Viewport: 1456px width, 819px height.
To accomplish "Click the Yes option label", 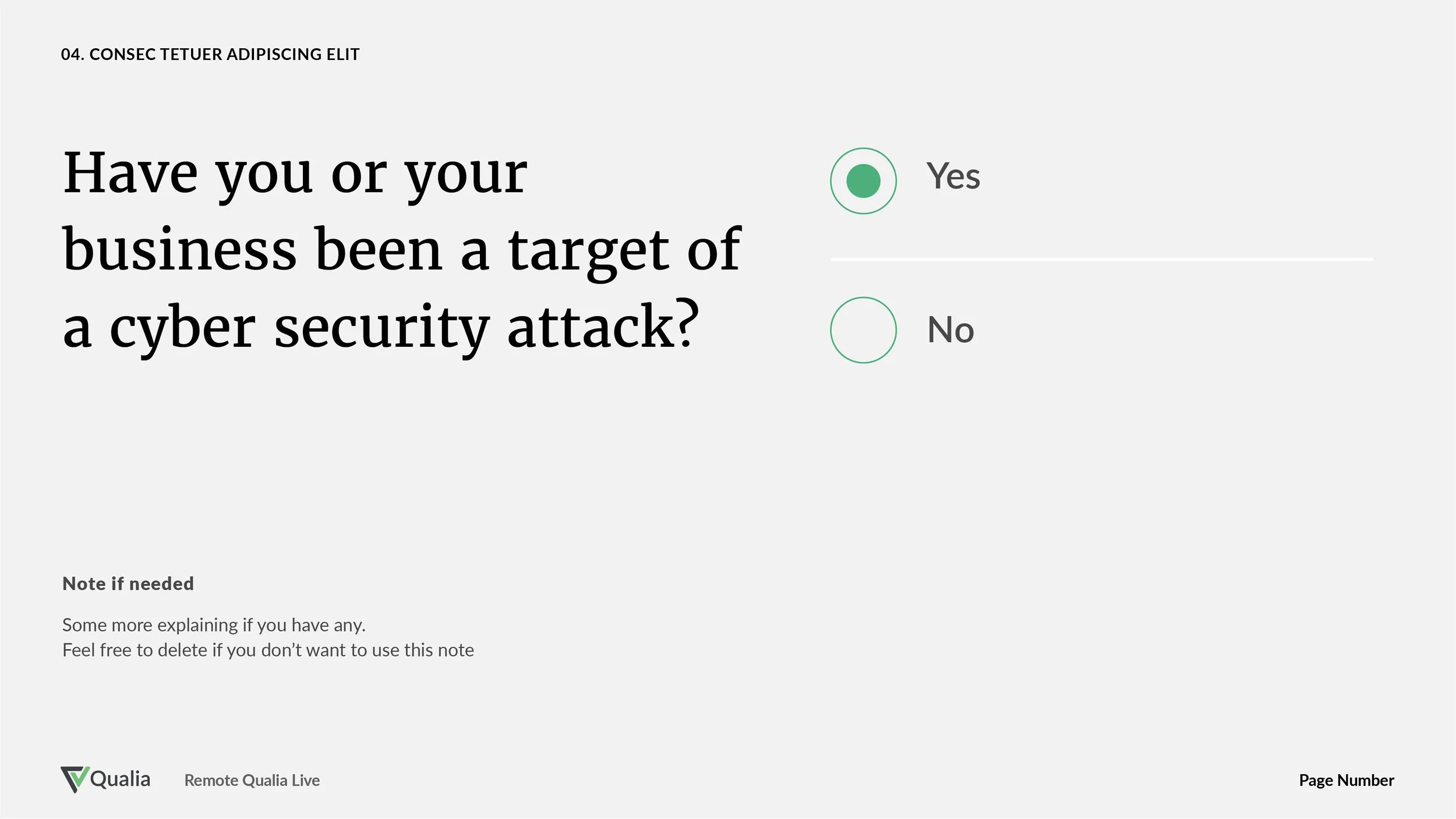I will 953,176.
